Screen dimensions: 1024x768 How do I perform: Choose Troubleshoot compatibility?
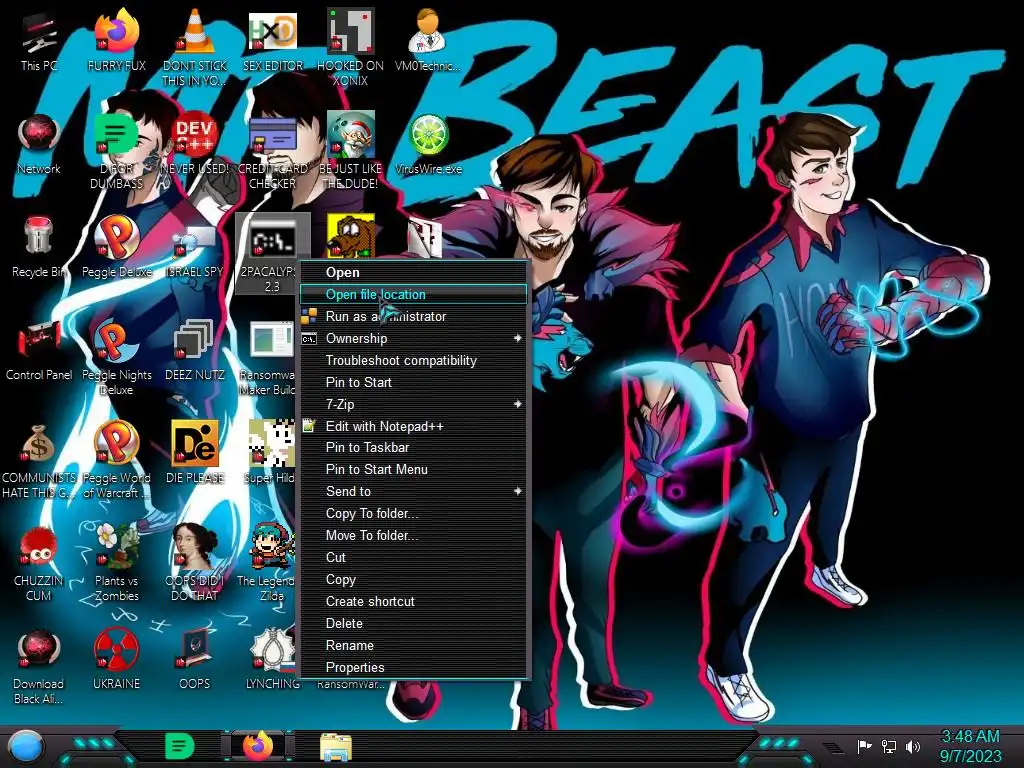[x=413, y=360]
